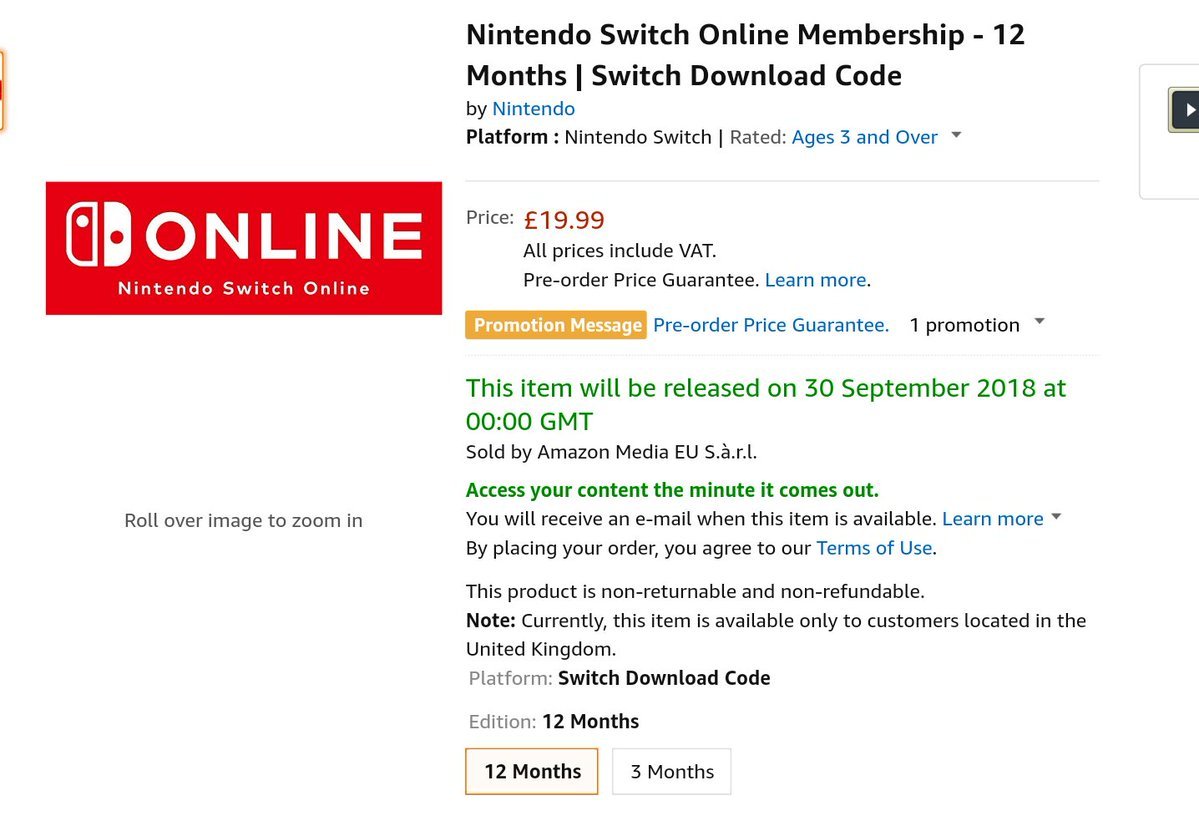Open the Terms of Use link
The height and width of the screenshot is (816, 1199).
(874, 548)
